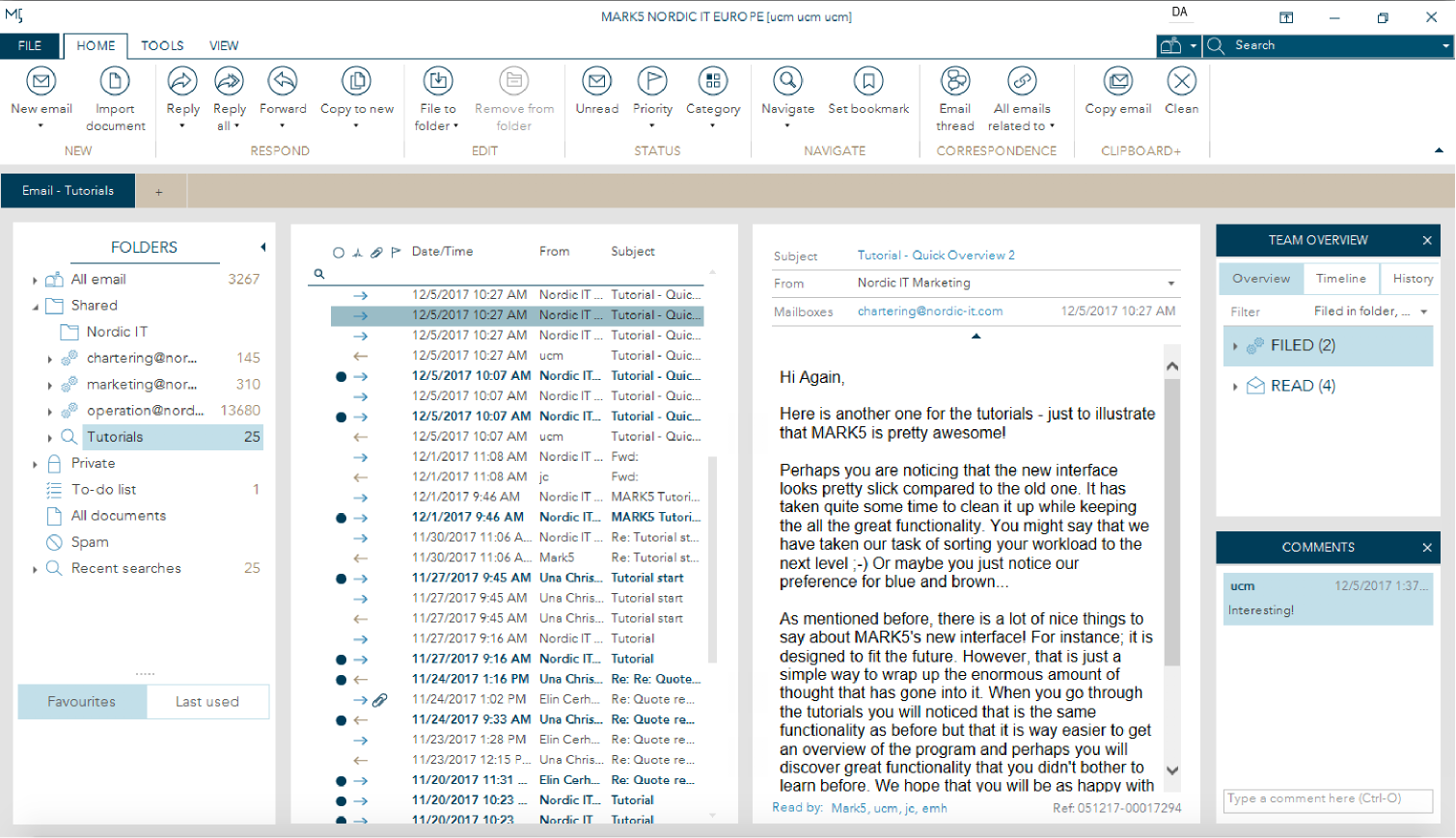Click the priority flag column header icon
This screenshot has width=1456, height=838.
pos(396,253)
